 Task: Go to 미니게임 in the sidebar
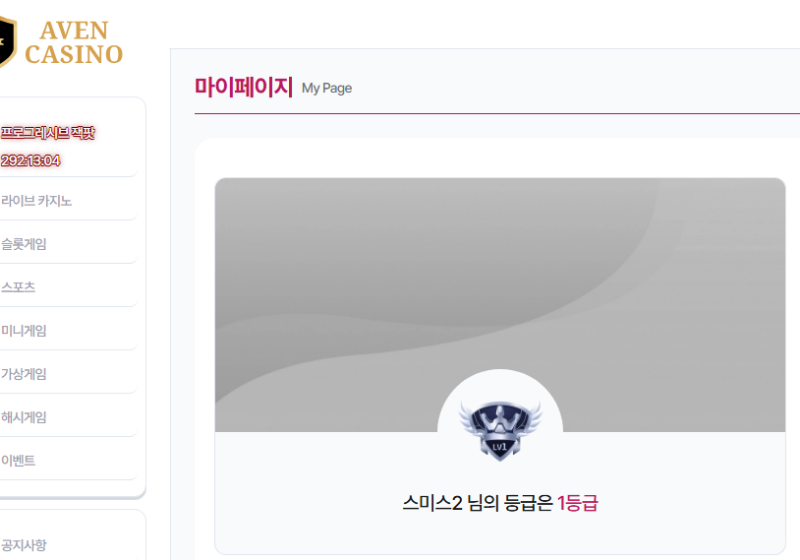coord(23,331)
